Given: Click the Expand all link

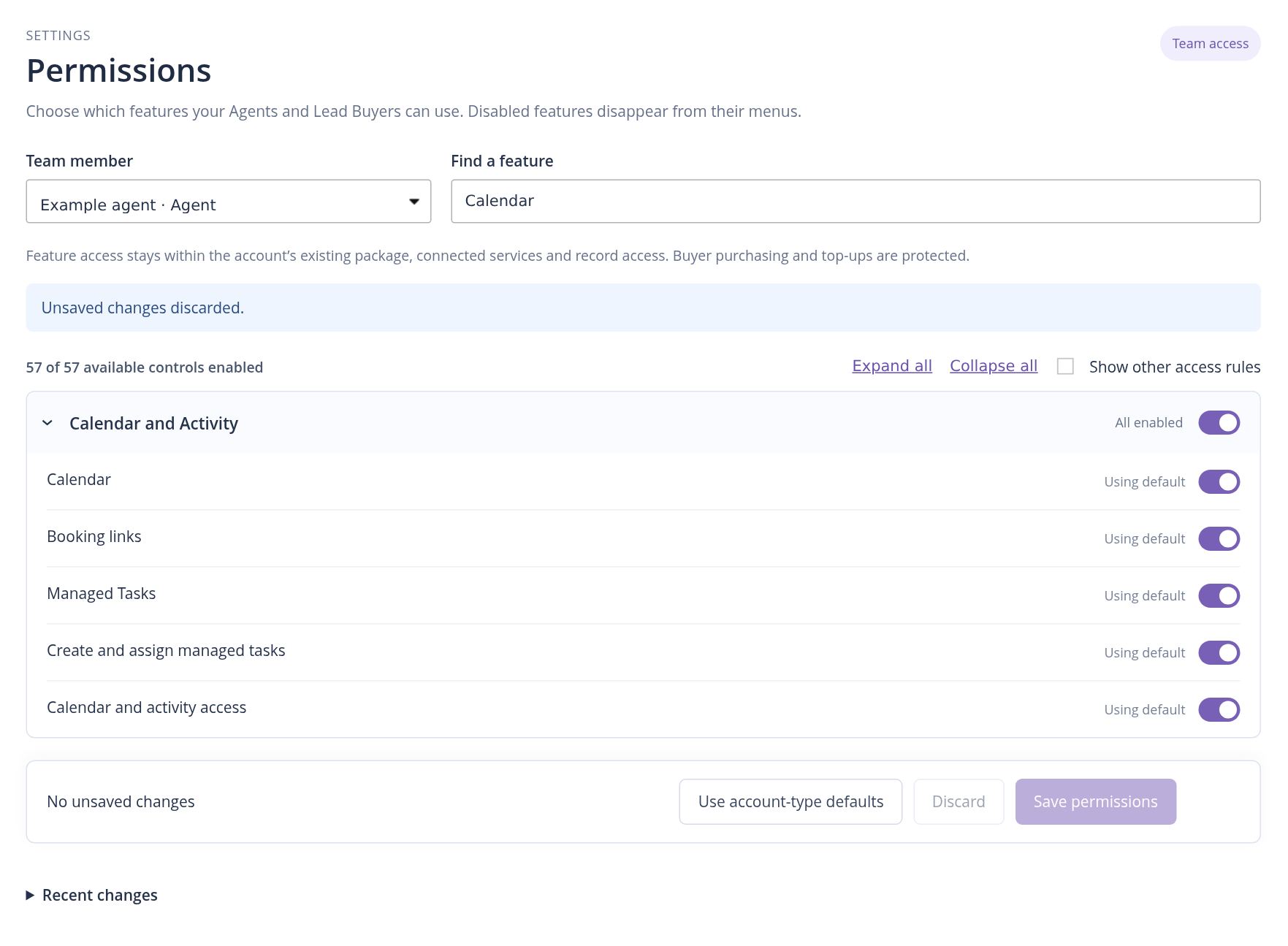Looking at the screenshot, I should pyautogui.click(x=892, y=366).
